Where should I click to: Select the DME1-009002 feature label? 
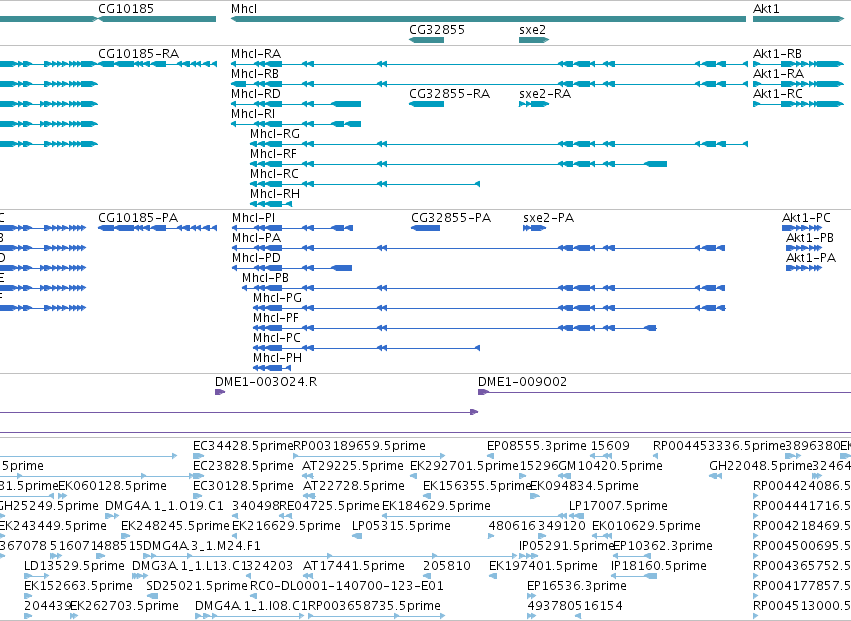point(522,382)
